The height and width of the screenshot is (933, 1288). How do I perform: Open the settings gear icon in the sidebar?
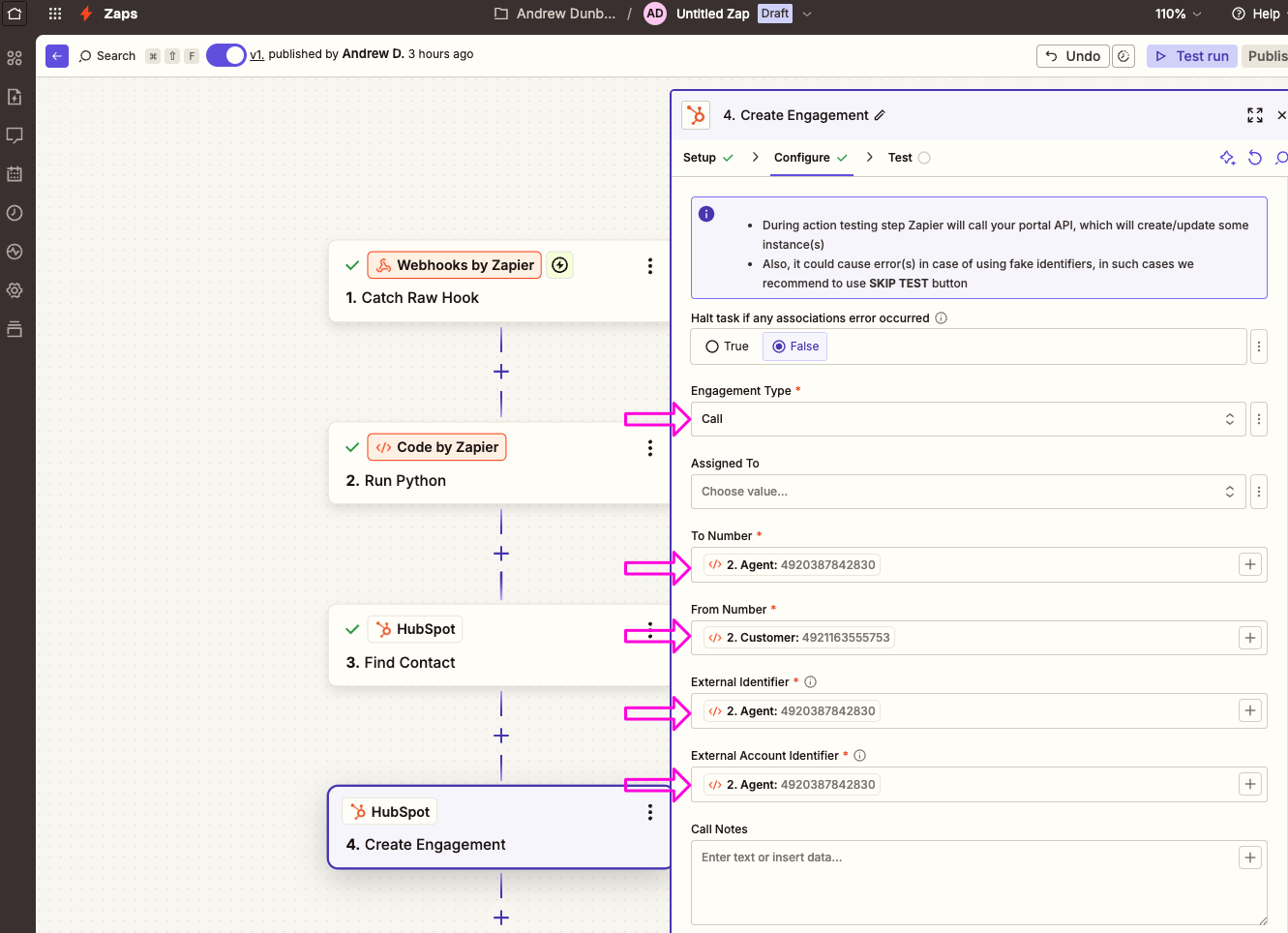click(x=15, y=290)
